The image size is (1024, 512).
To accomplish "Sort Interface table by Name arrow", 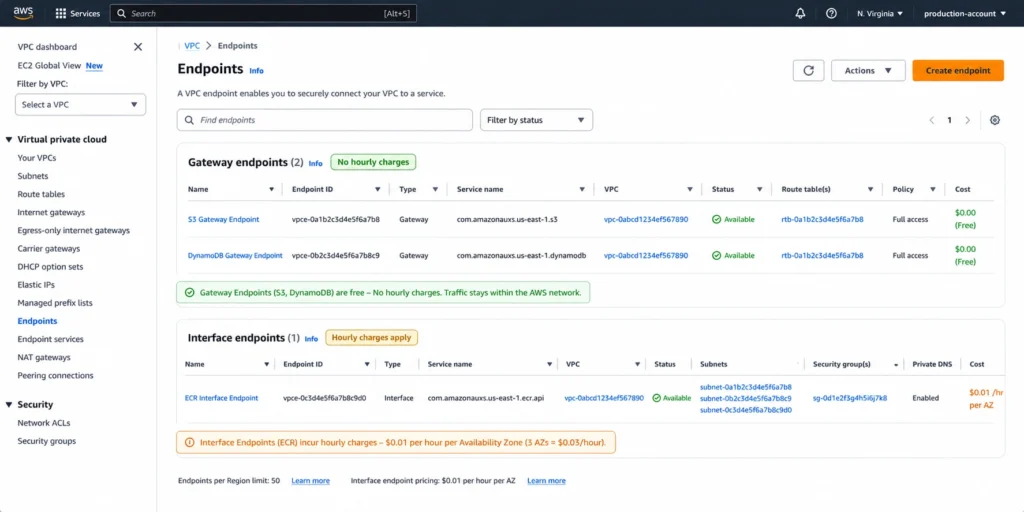I will coord(266,364).
